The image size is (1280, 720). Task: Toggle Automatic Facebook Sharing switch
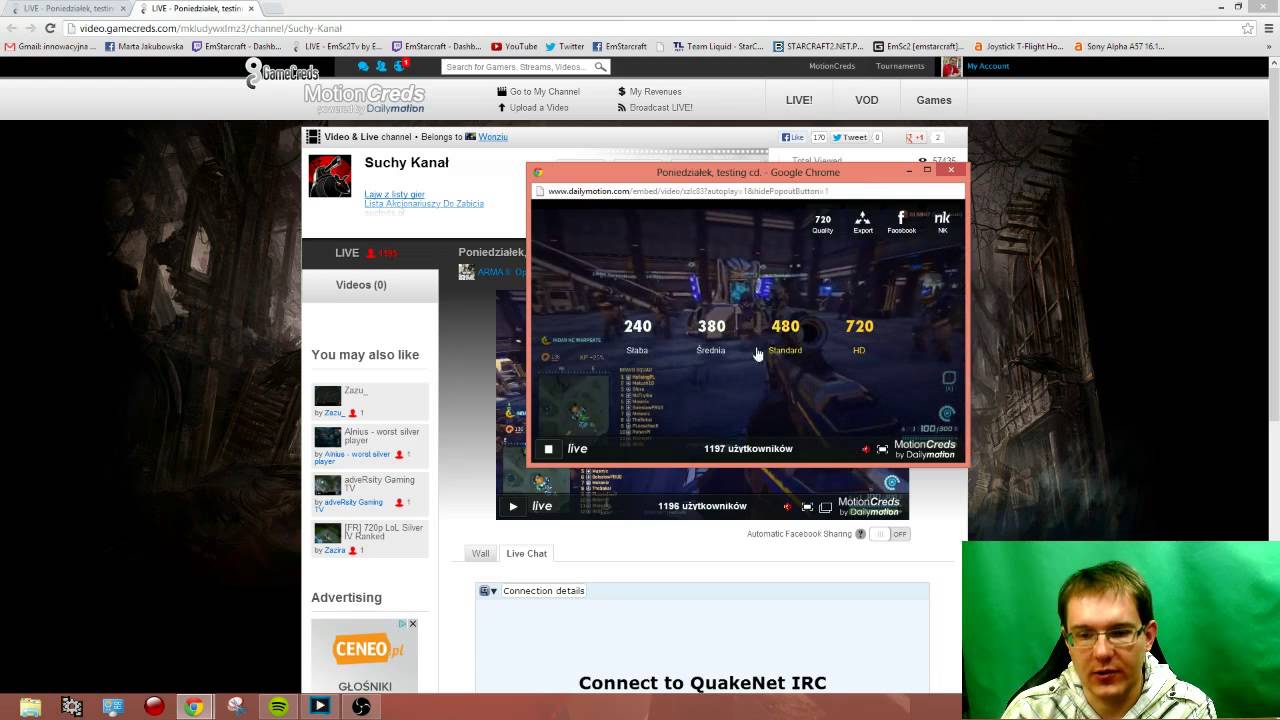pyautogui.click(x=889, y=534)
